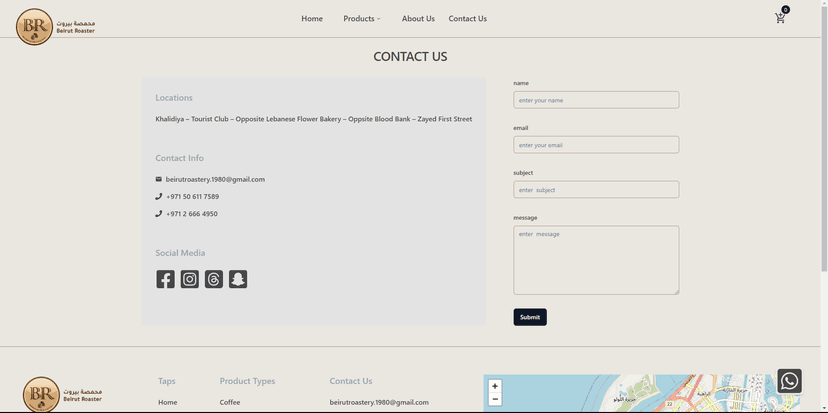Viewport: 828px width, 413px height.
Task: Go to the Home nav item
Action: click(312, 19)
